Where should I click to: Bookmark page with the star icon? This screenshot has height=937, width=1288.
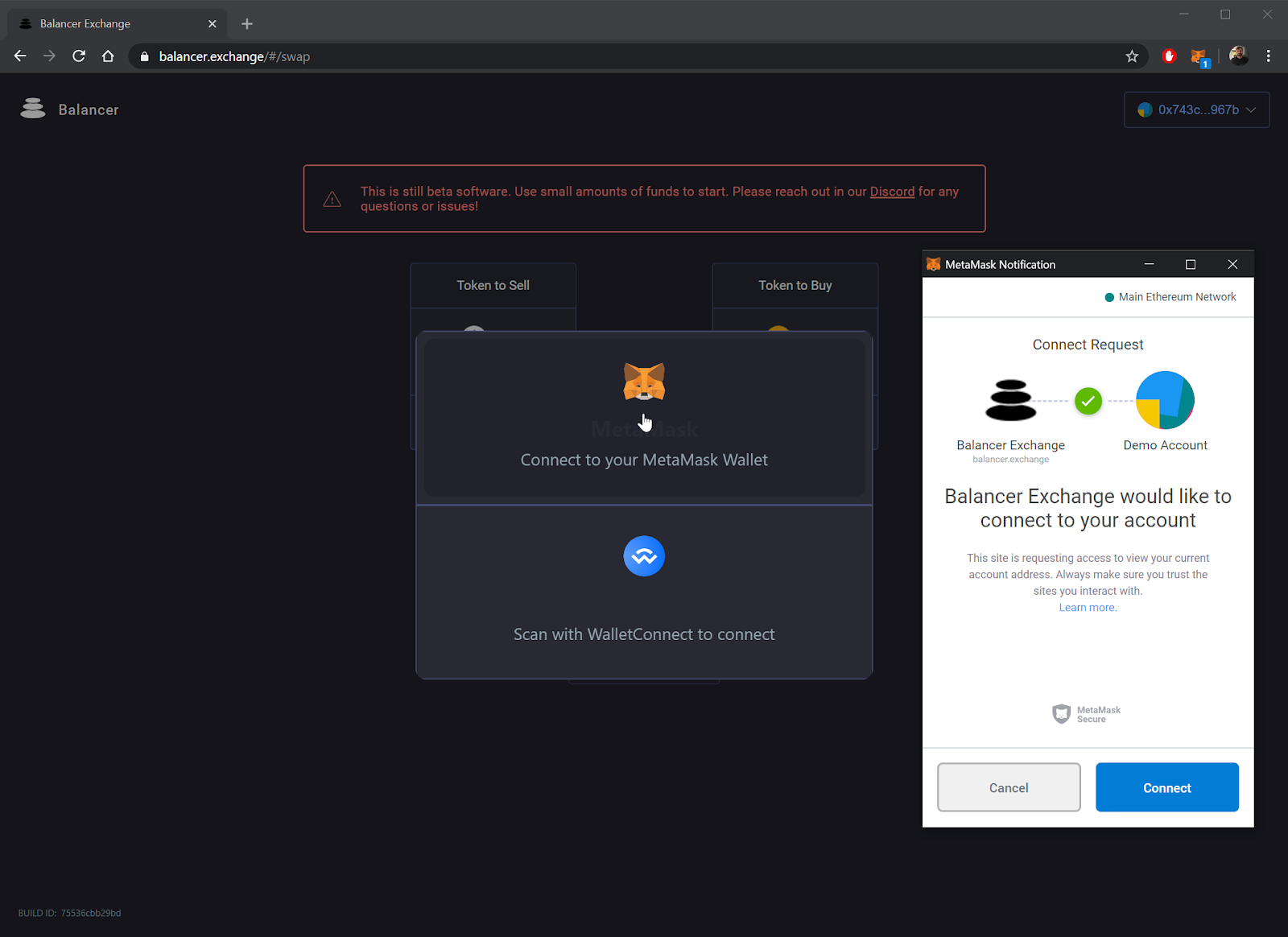1132,56
